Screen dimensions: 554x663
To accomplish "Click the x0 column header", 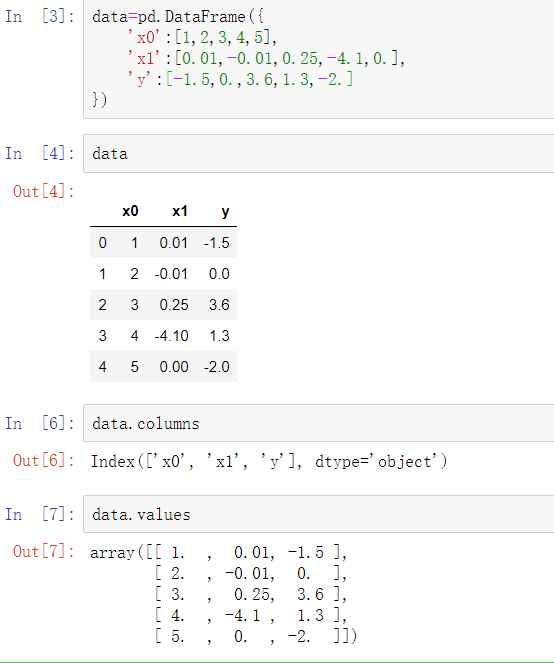I will point(130,211).
